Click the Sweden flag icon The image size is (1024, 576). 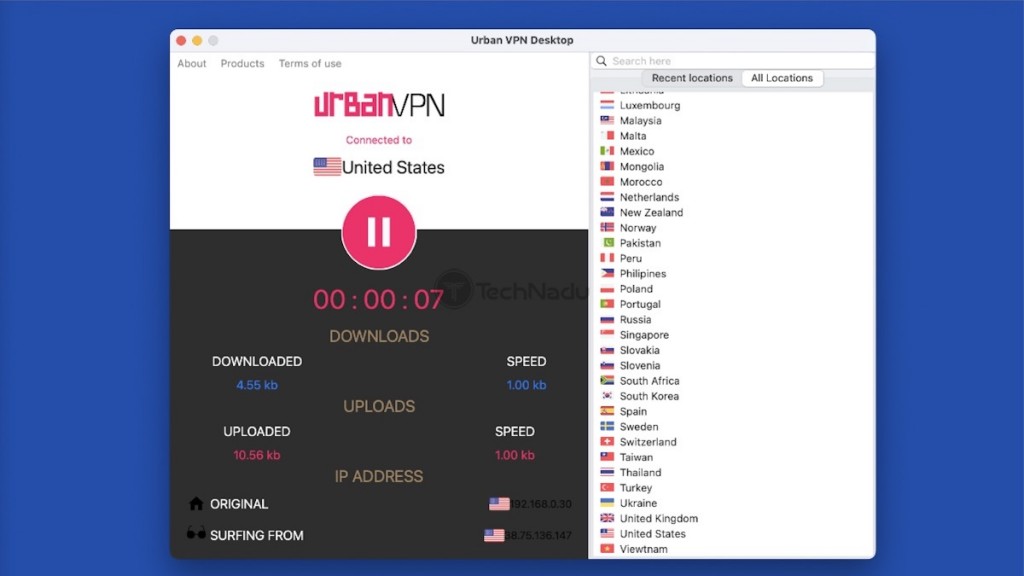607,426
